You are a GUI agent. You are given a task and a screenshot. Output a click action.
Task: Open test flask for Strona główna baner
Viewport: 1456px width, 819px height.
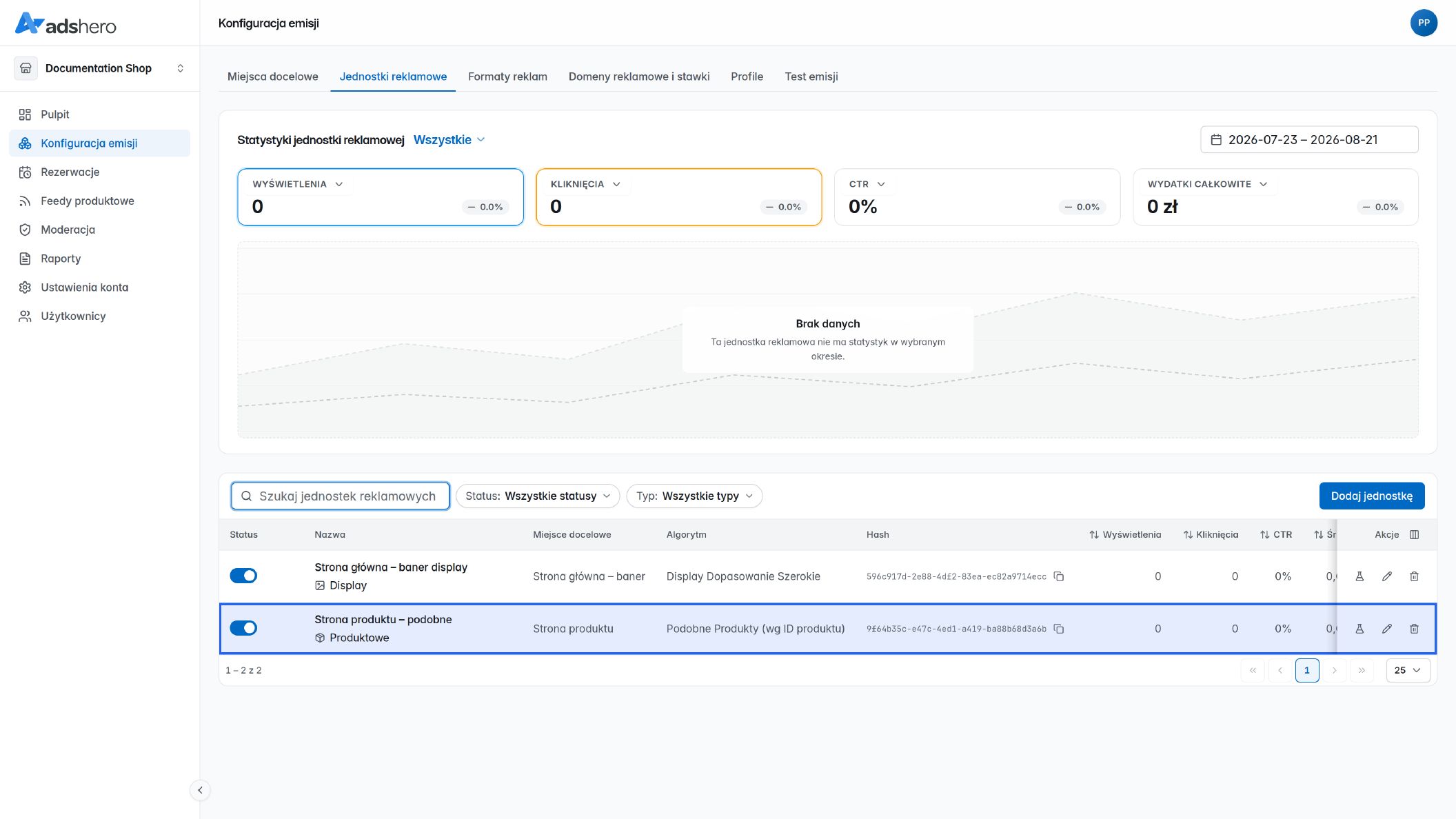point(1359,576)
